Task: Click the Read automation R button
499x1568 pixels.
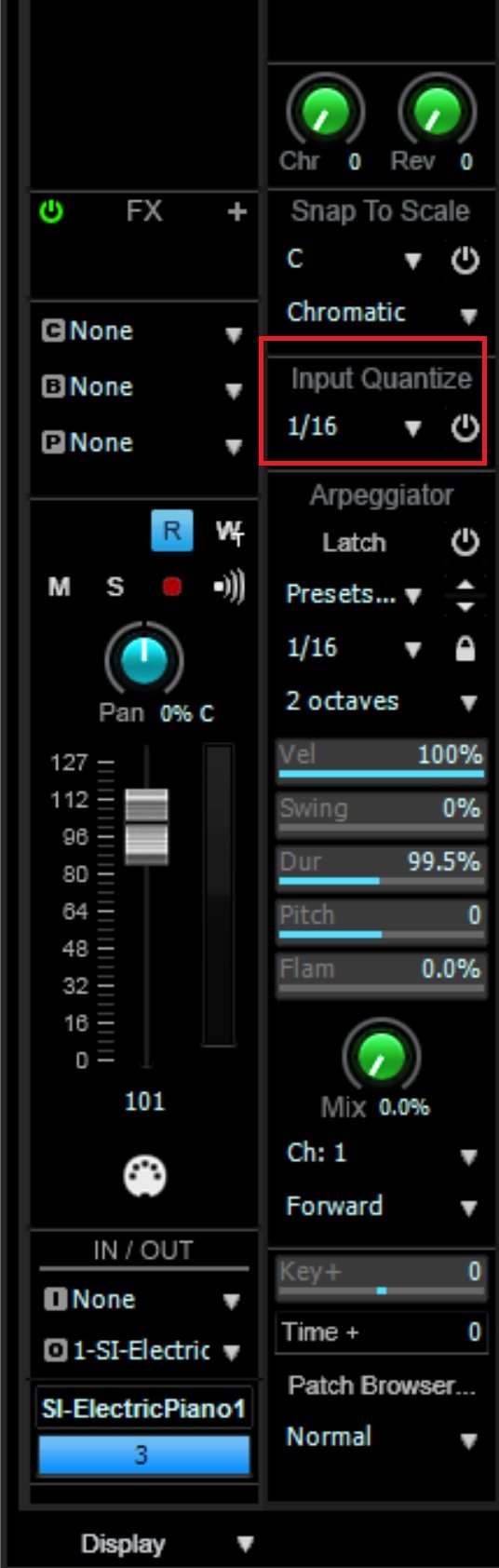Action: (x=171, y=532)
